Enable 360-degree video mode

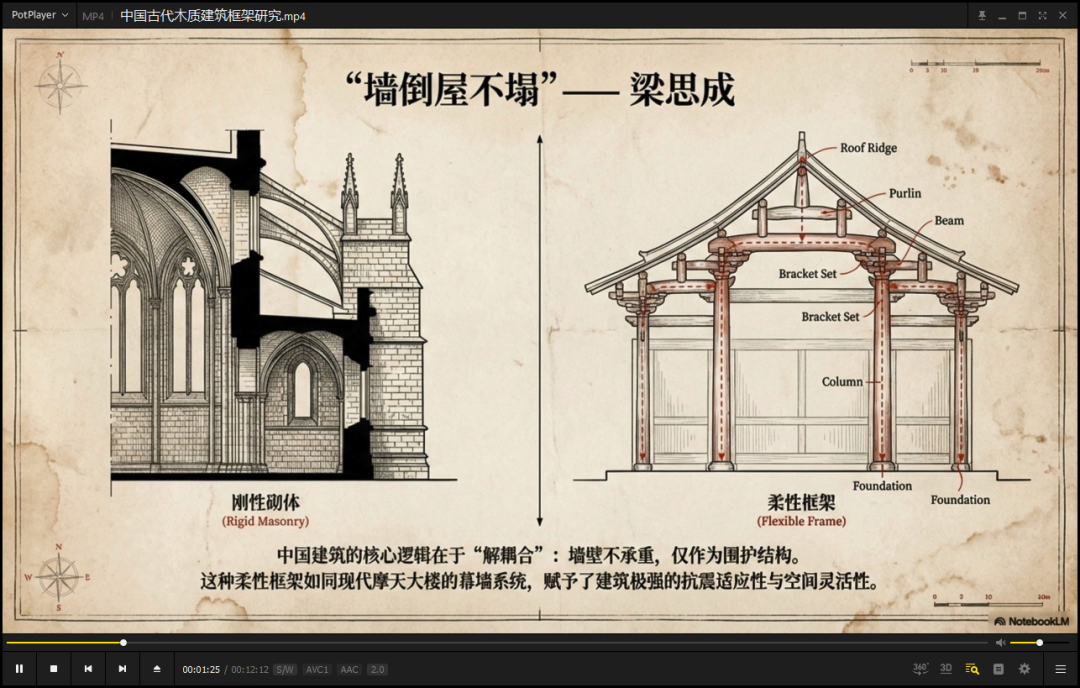tap(921, 669)
